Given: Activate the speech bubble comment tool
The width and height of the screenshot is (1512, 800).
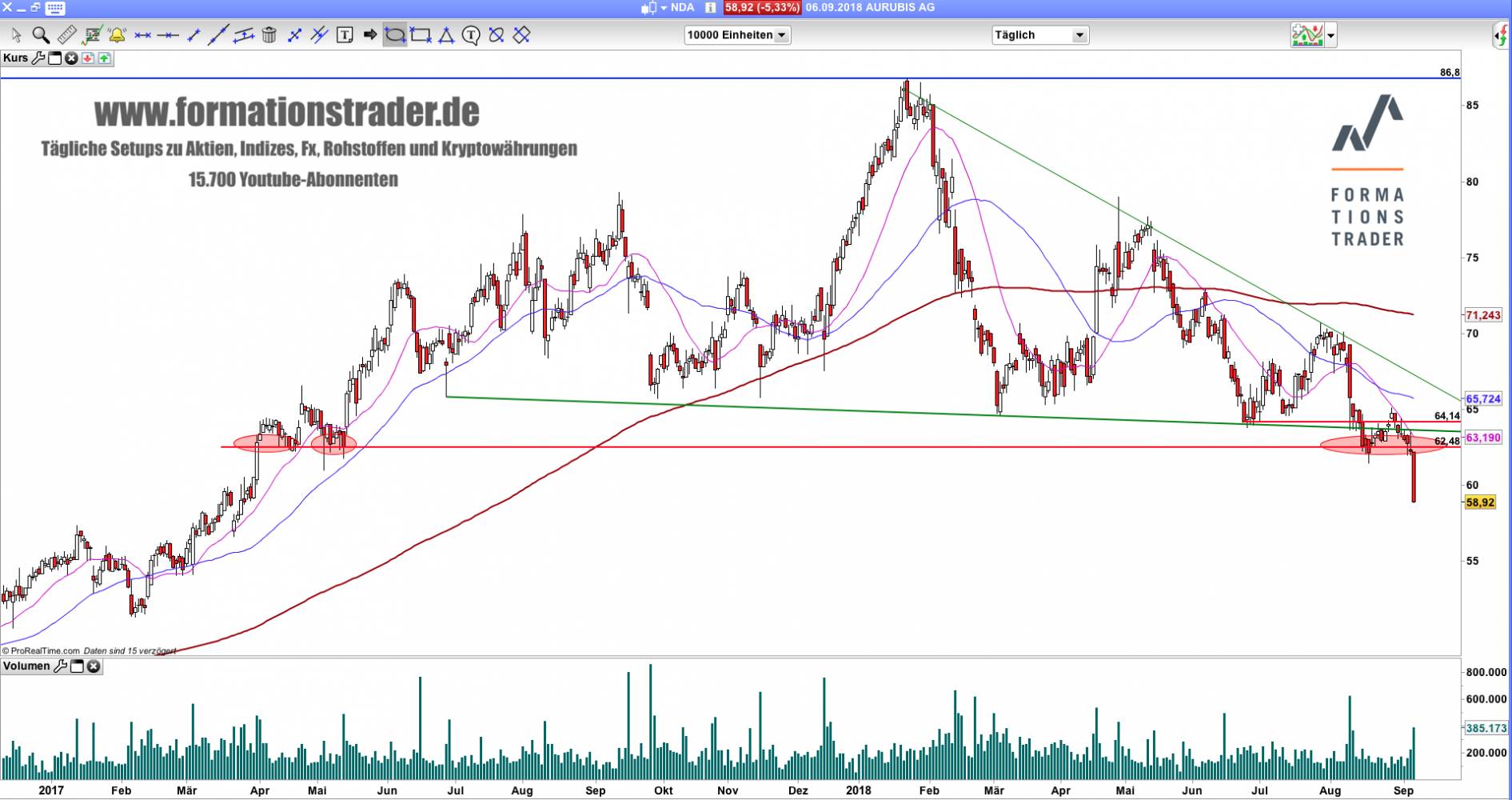Looking at the screenshot, I should [x=471, y=35].
